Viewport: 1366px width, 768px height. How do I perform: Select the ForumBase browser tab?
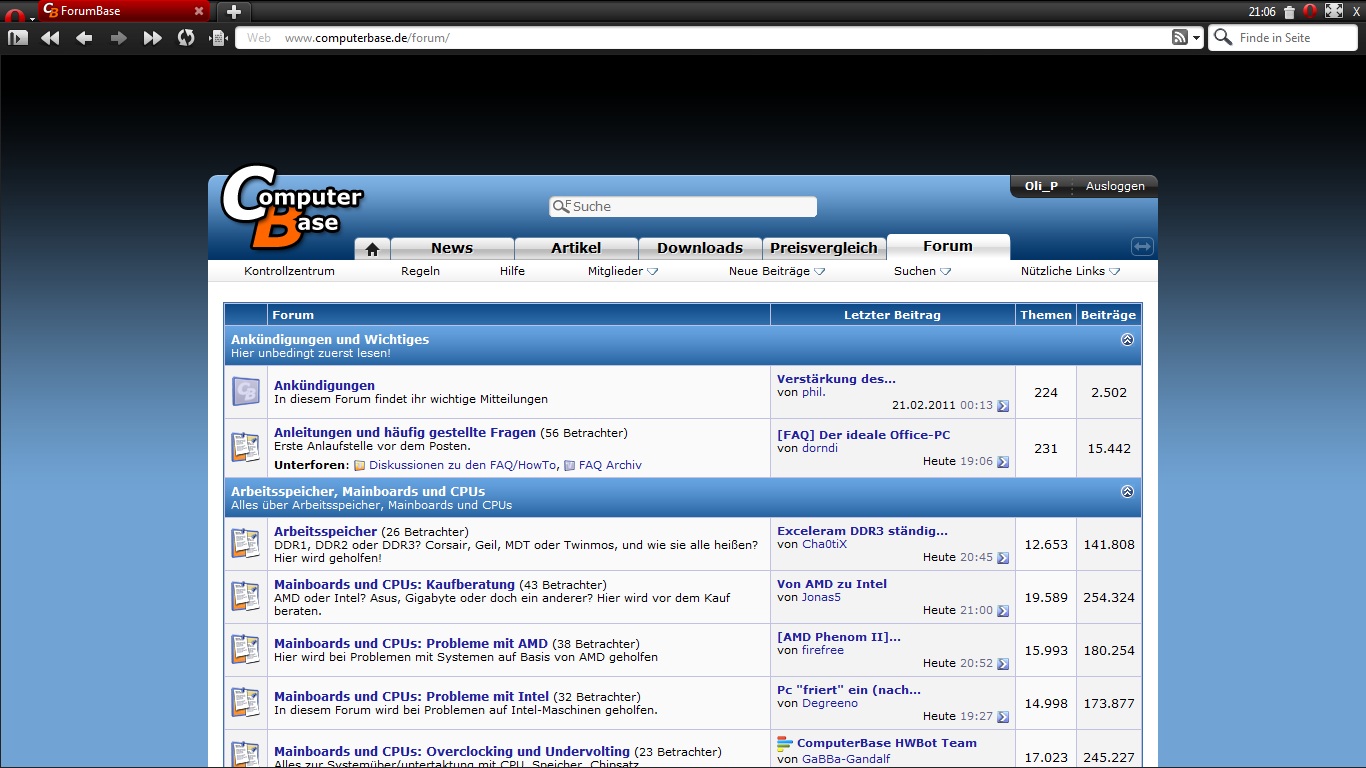coord(124,11)
